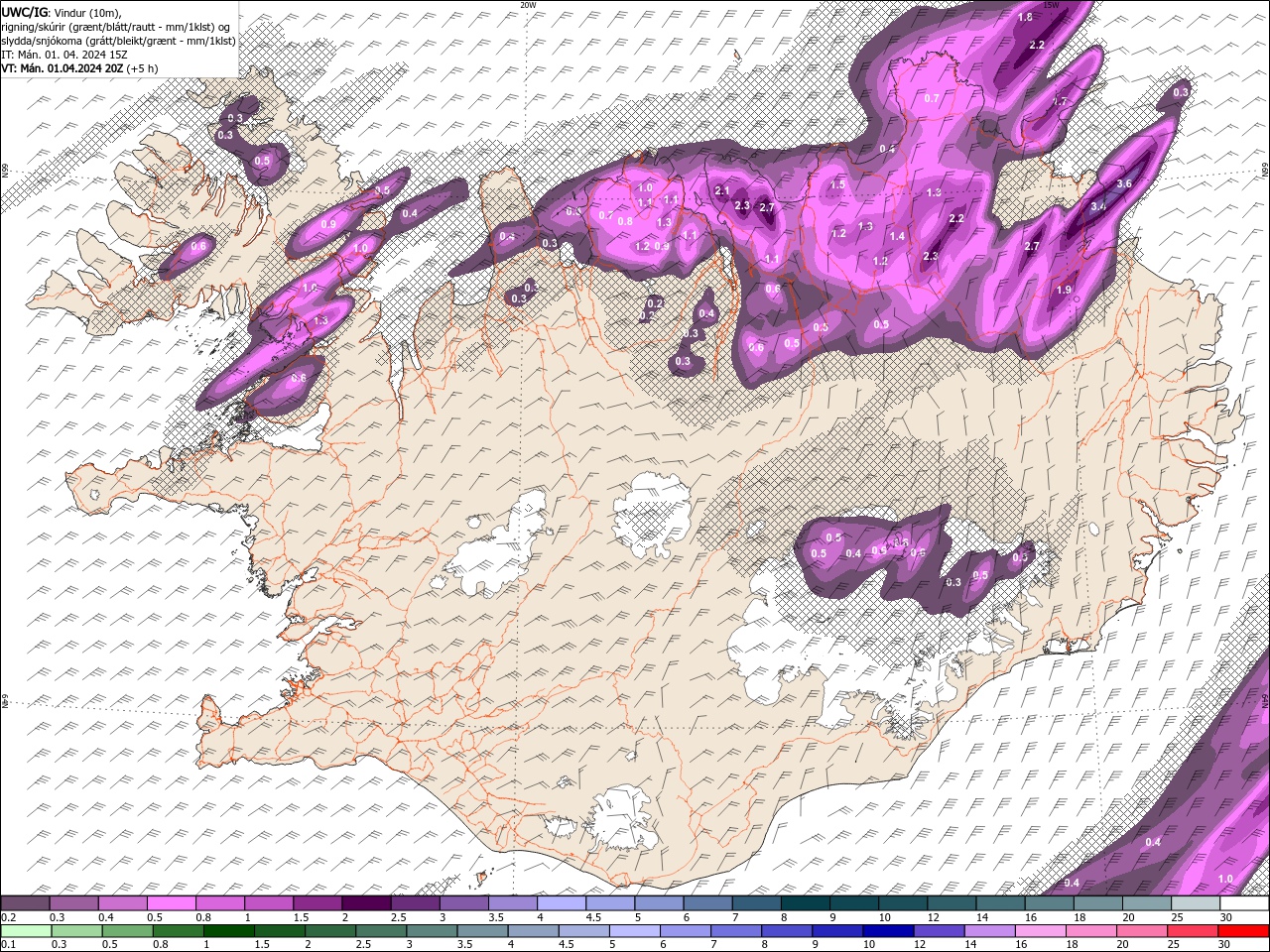The width and height of the screenshot is (1270, 952).
Task: Select the 1.9 value label in the east
Action: tap(1065, 290)
